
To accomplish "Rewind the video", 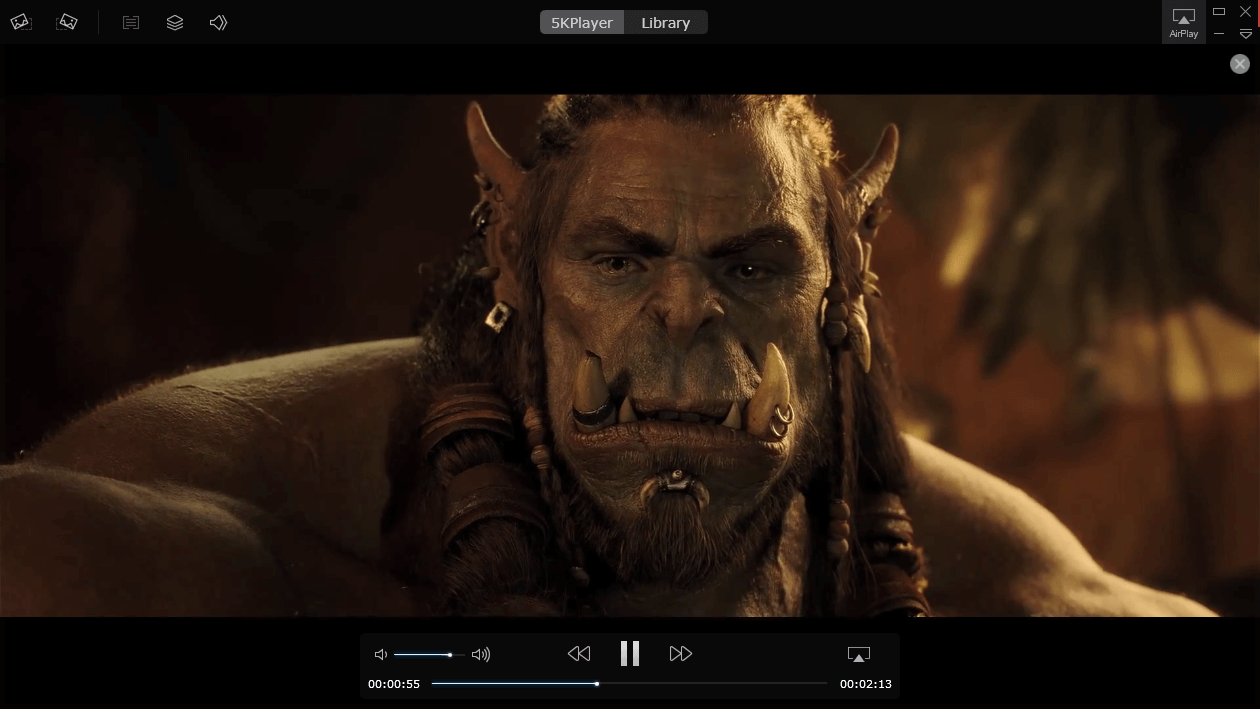I will pyautogui.click(x=579, y=654).
